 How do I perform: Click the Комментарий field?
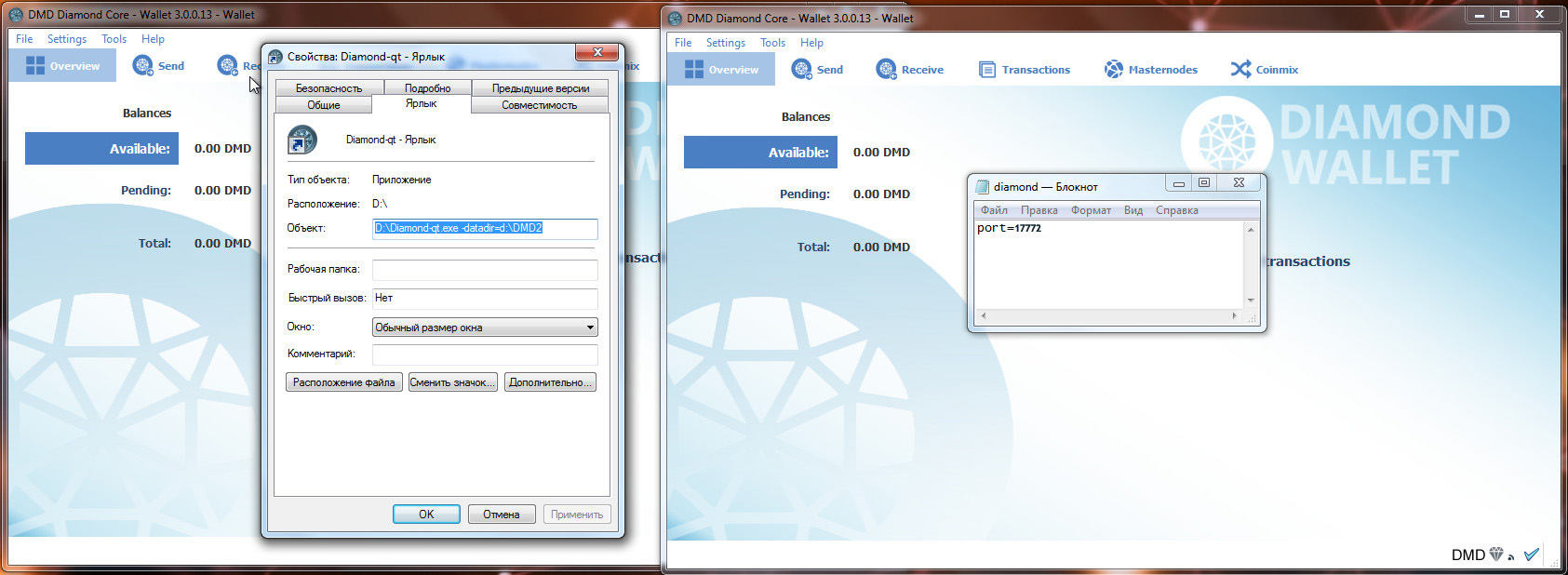pyautogui.click(x=485, y=354)
